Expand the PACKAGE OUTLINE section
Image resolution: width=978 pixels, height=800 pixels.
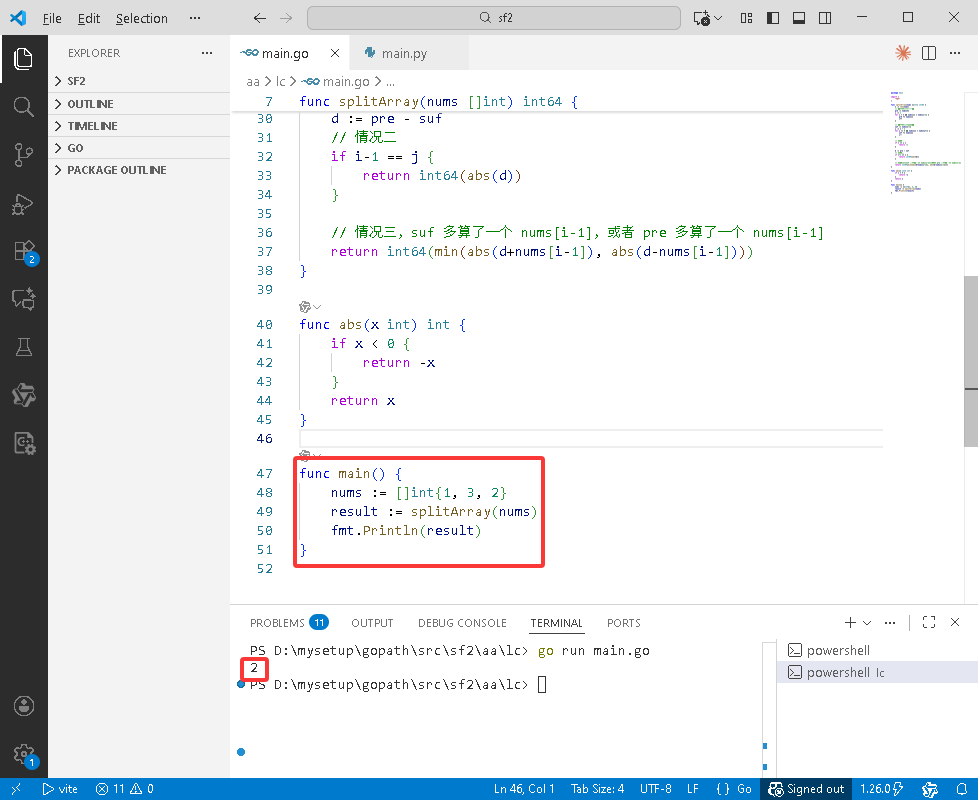coord(138,170)
